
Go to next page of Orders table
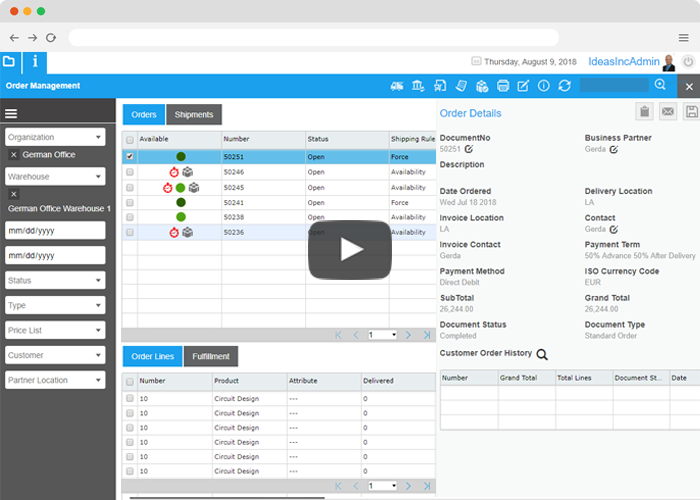408,335
